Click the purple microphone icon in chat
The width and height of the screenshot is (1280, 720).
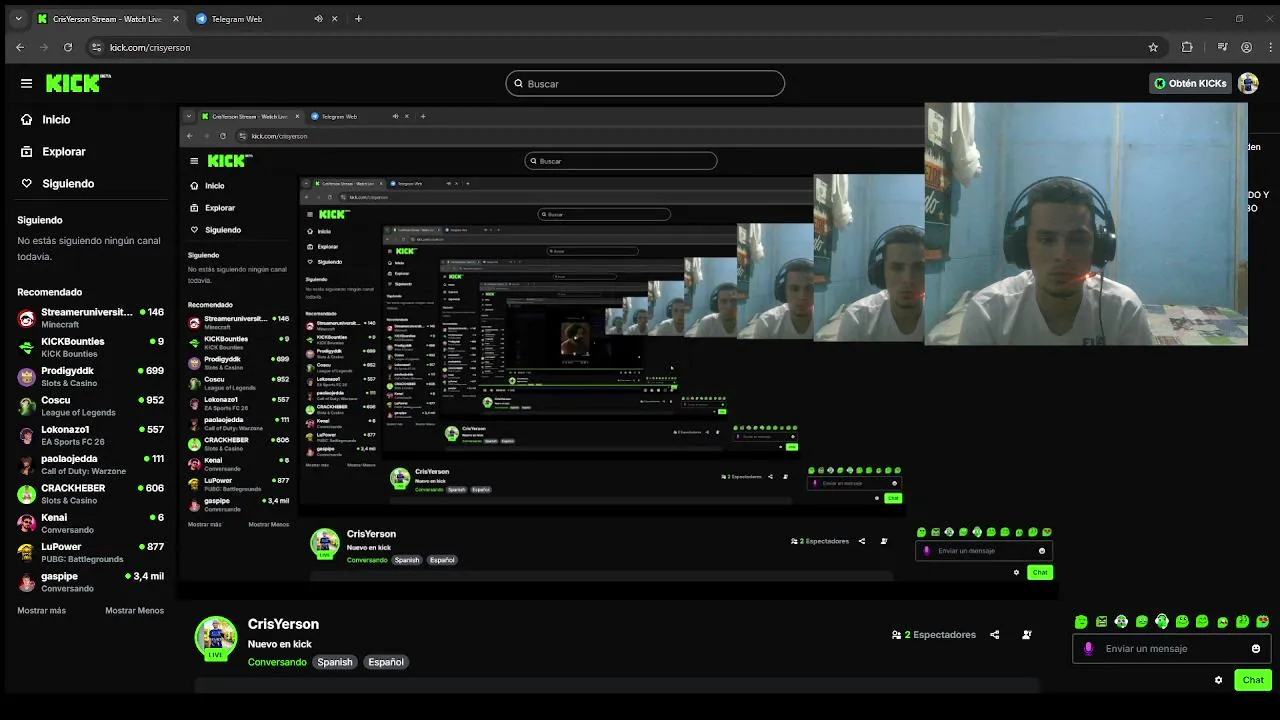click(x=1089, y=648)
